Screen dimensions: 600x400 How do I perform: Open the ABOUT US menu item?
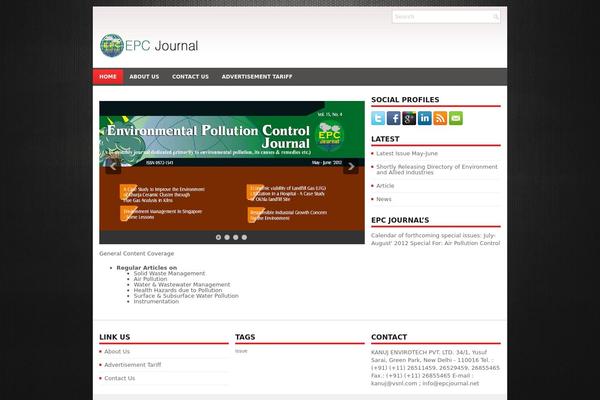click(144, 77)
